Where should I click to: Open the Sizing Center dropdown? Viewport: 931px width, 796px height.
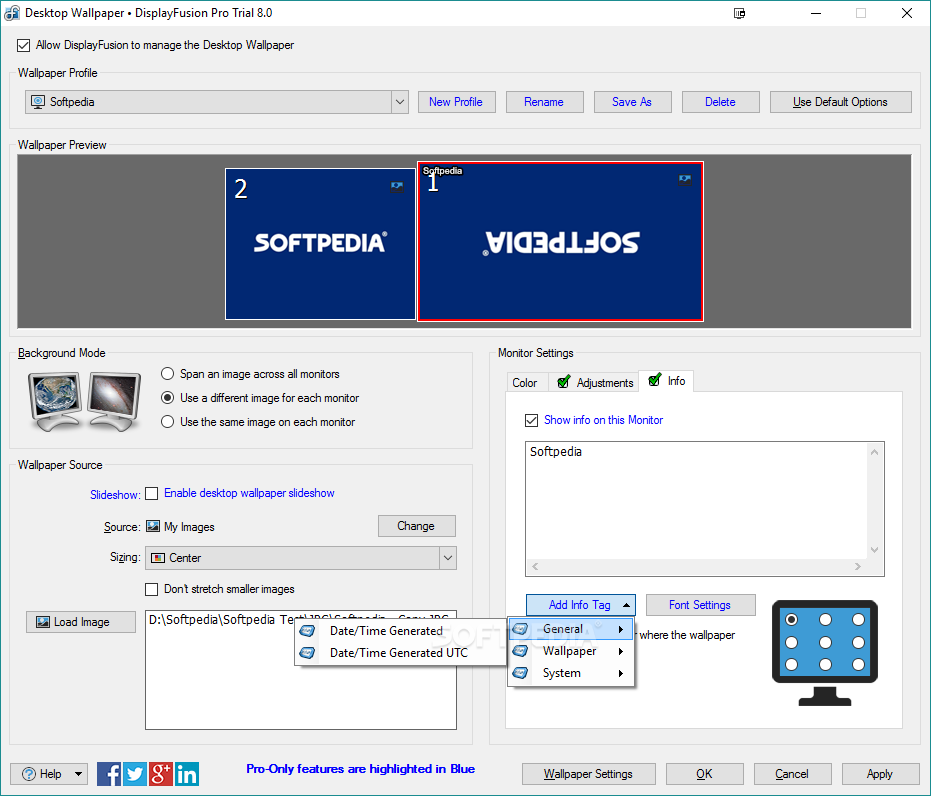[x=301, y=558]
